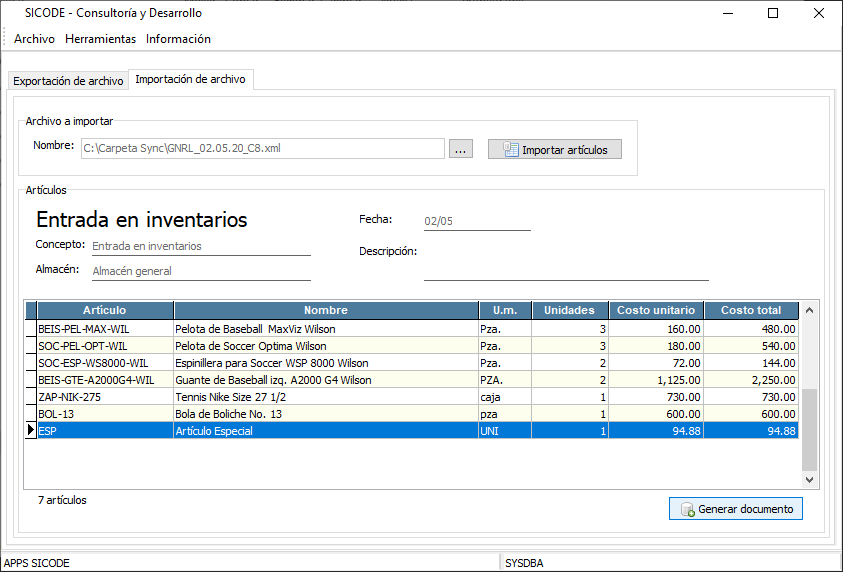Screen dimensions: 843x572
Task: Click the Concepto input field
Action: [200, 246]
